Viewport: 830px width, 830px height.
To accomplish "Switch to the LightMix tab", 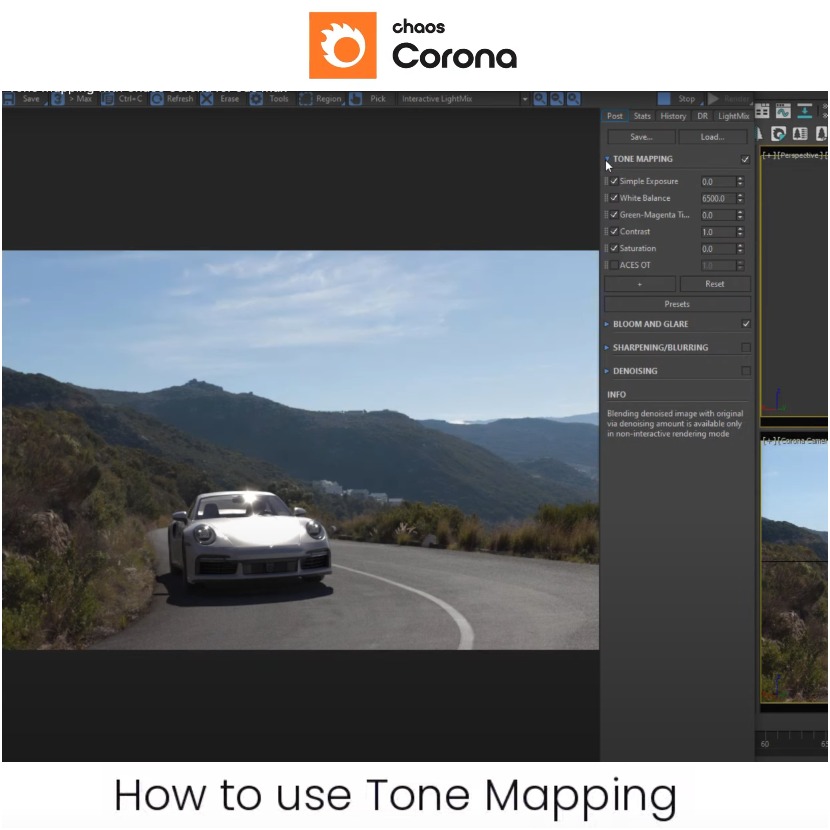I will tap(733, 116).
